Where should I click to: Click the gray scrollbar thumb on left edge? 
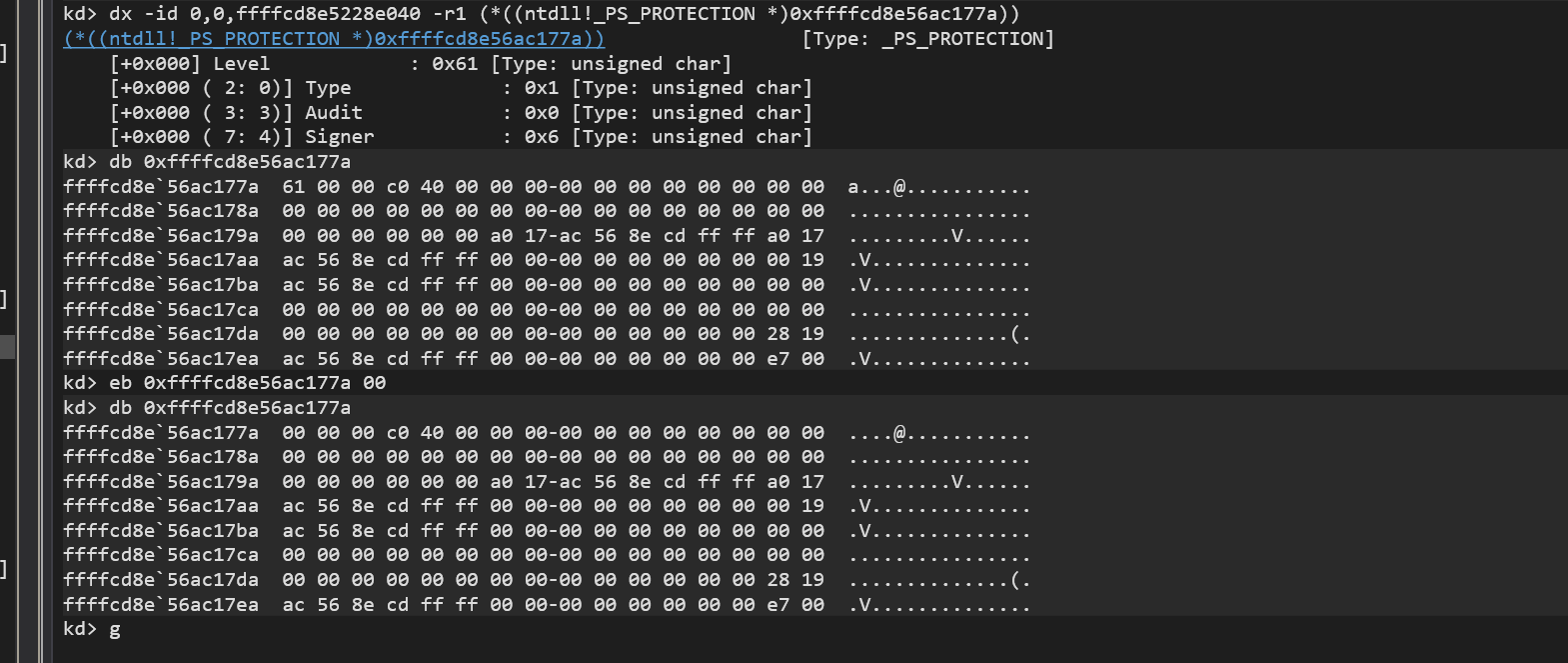pyautogui.click(x=7, y=347)
